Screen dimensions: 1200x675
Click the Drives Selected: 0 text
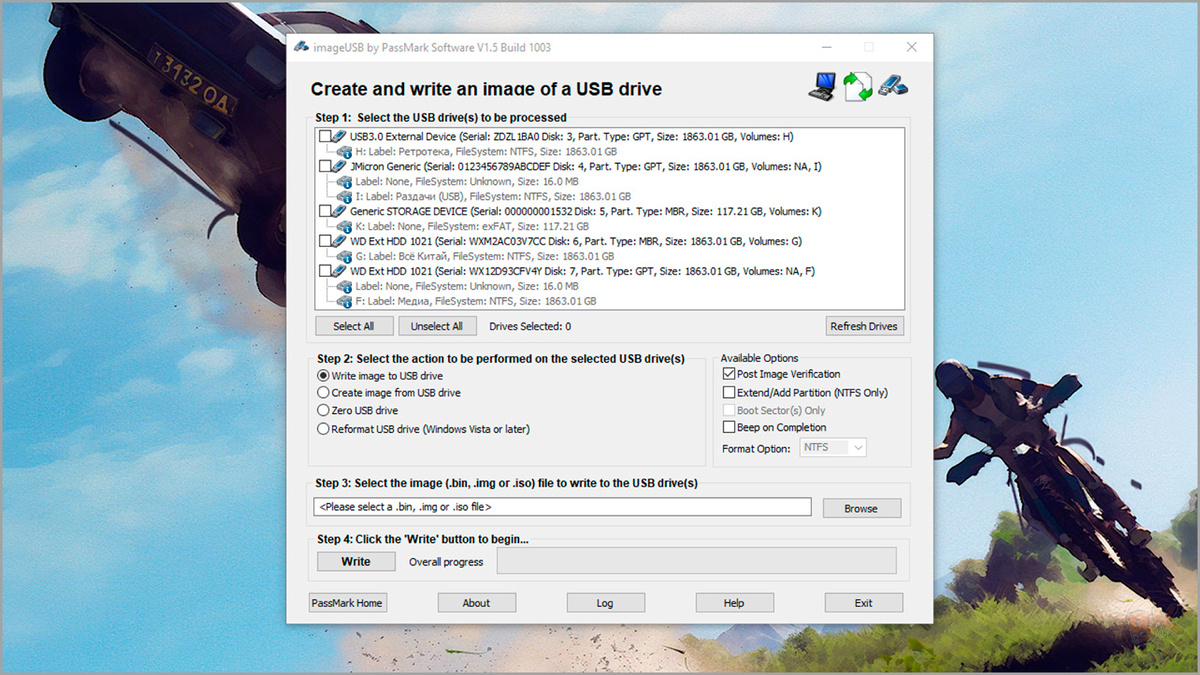pyautogui.click(x=530, y=326)
